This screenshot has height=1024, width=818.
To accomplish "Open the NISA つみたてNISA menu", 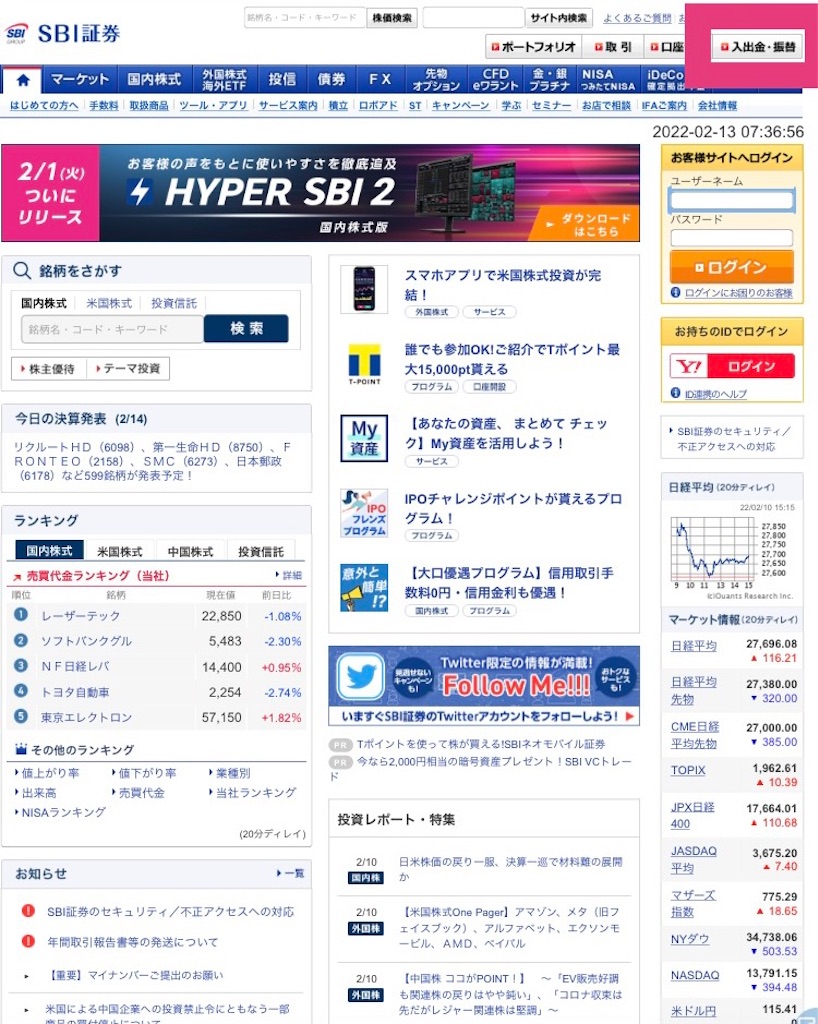I will tap(607, 80).
